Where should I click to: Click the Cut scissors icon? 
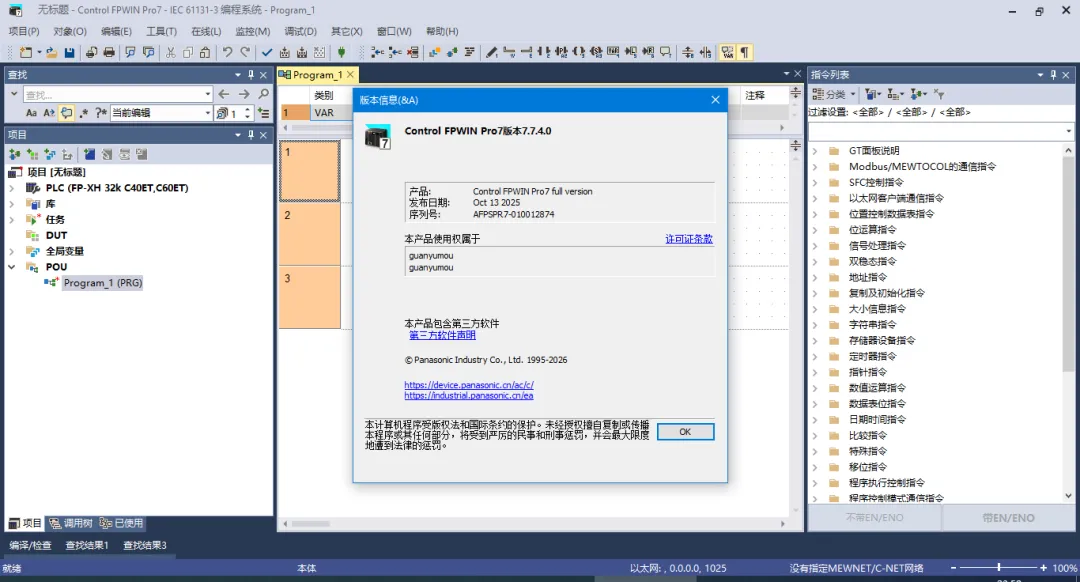coord(170,52)
